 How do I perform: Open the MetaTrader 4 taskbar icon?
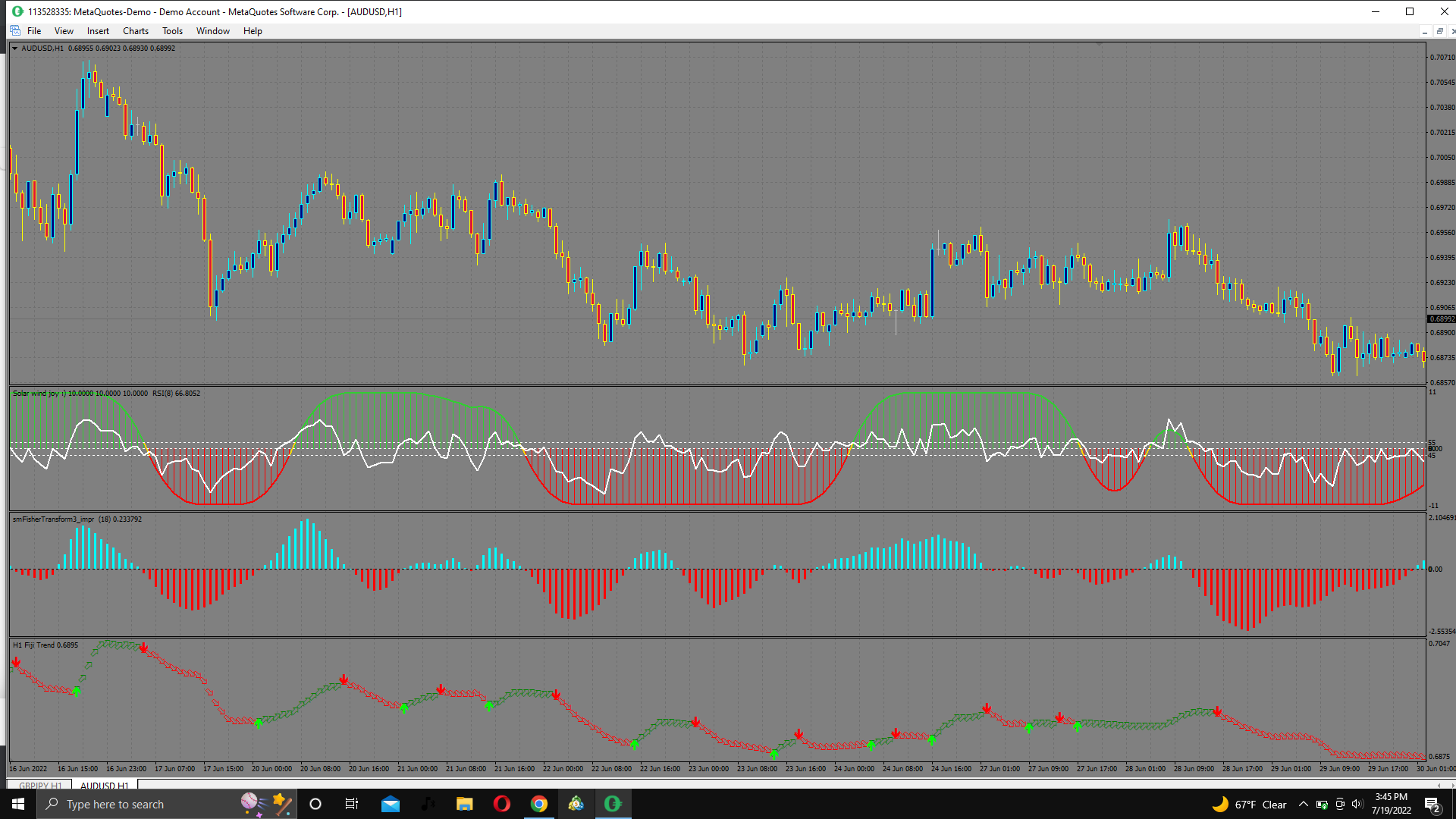click(x=576, y=804)
